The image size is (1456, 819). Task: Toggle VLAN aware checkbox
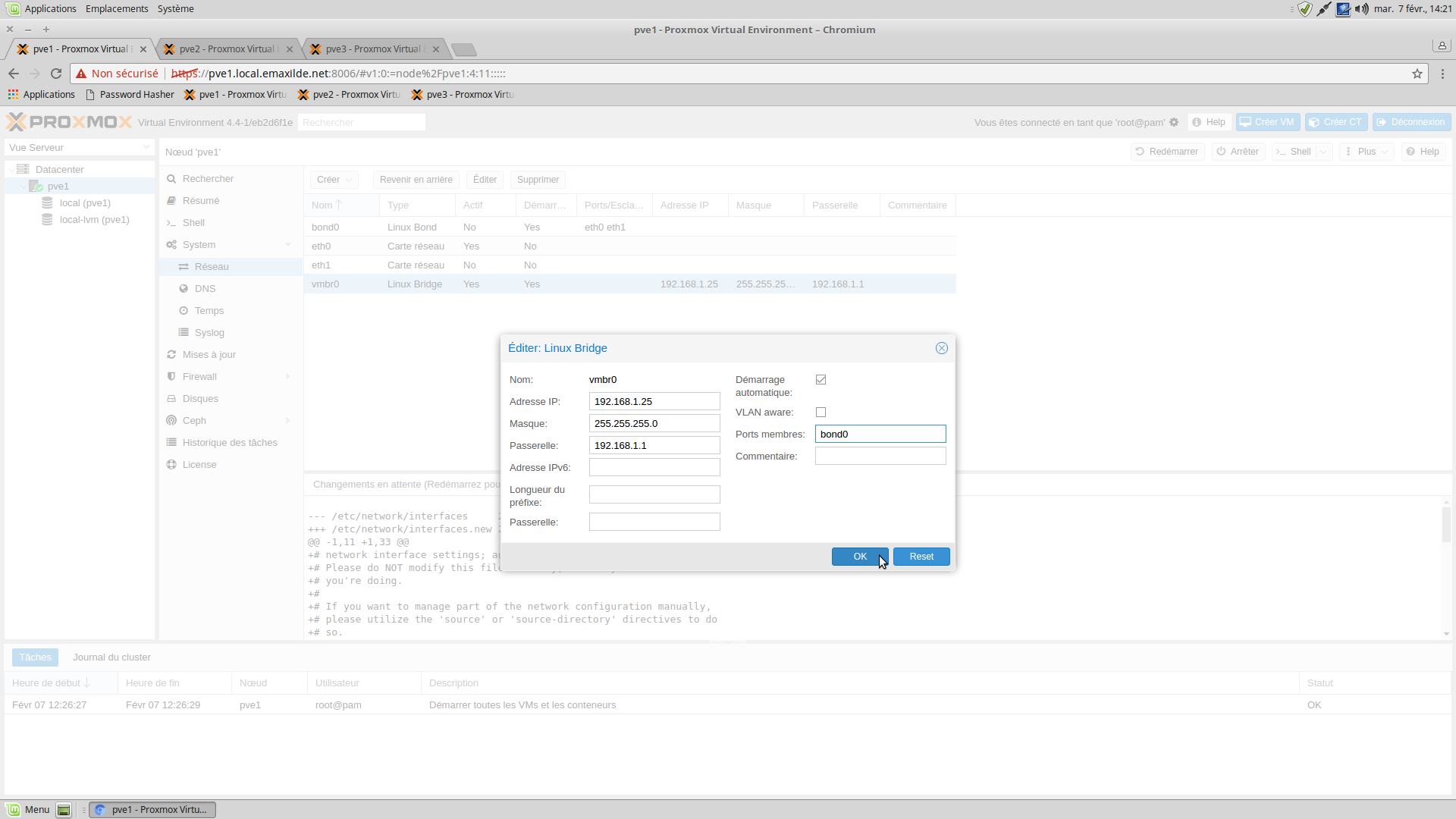(x=821, y=413)
